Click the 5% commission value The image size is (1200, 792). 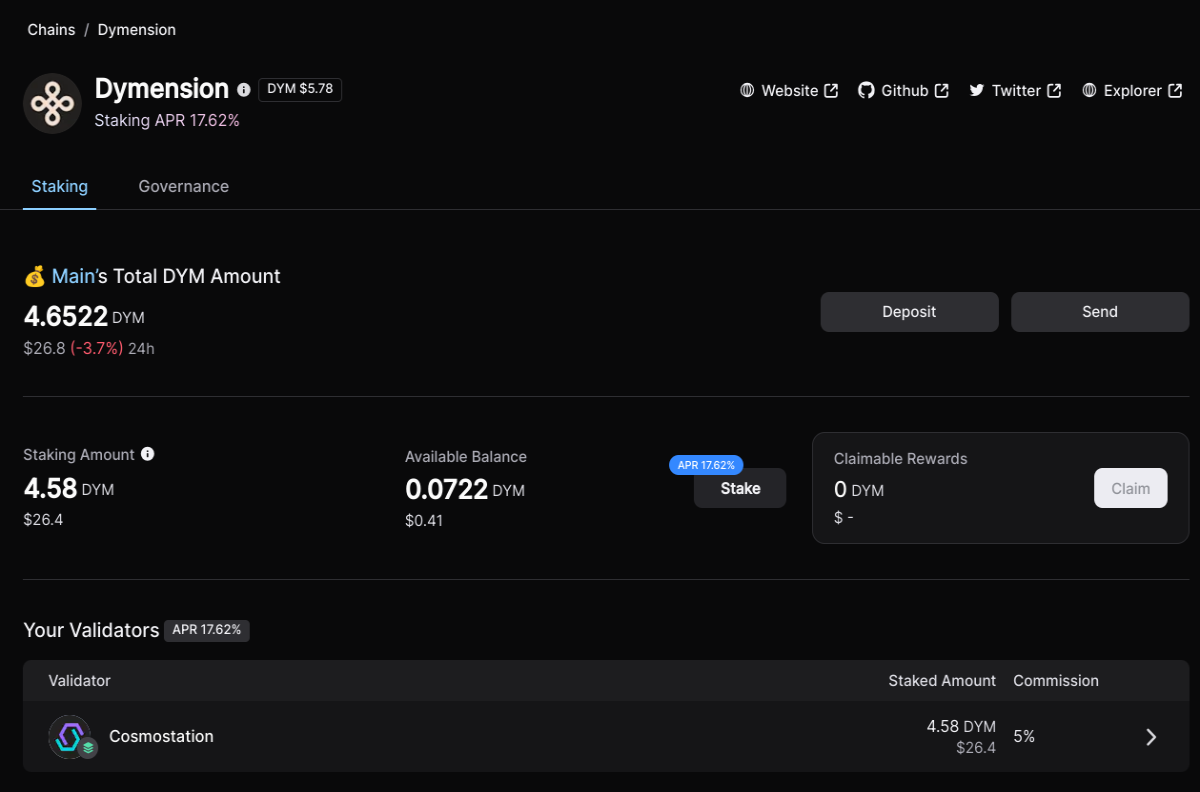coord(1024,736)
